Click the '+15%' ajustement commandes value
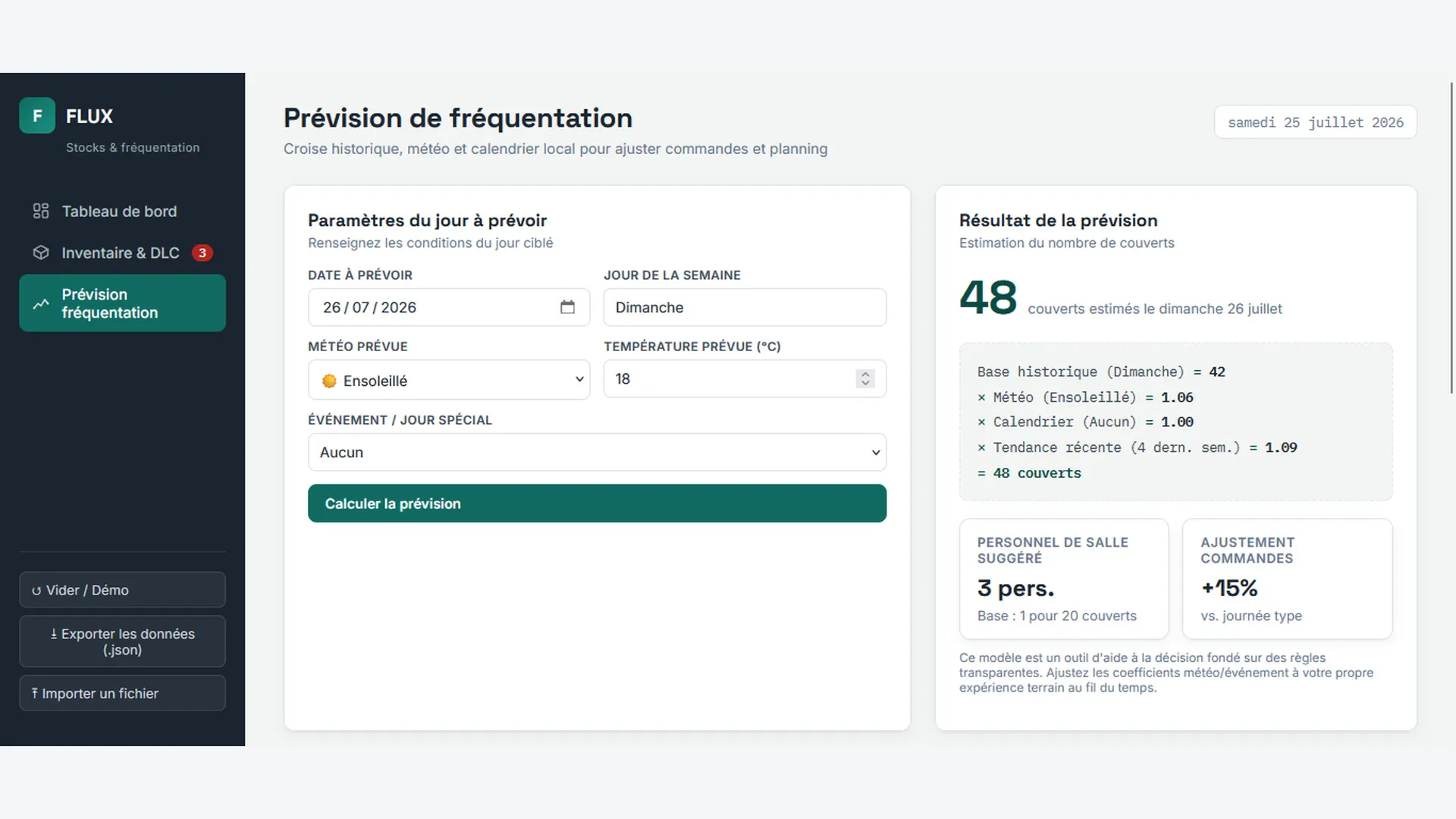Image resolution: width=1456 pixels, height=819 pixels. coord(1229,588)
